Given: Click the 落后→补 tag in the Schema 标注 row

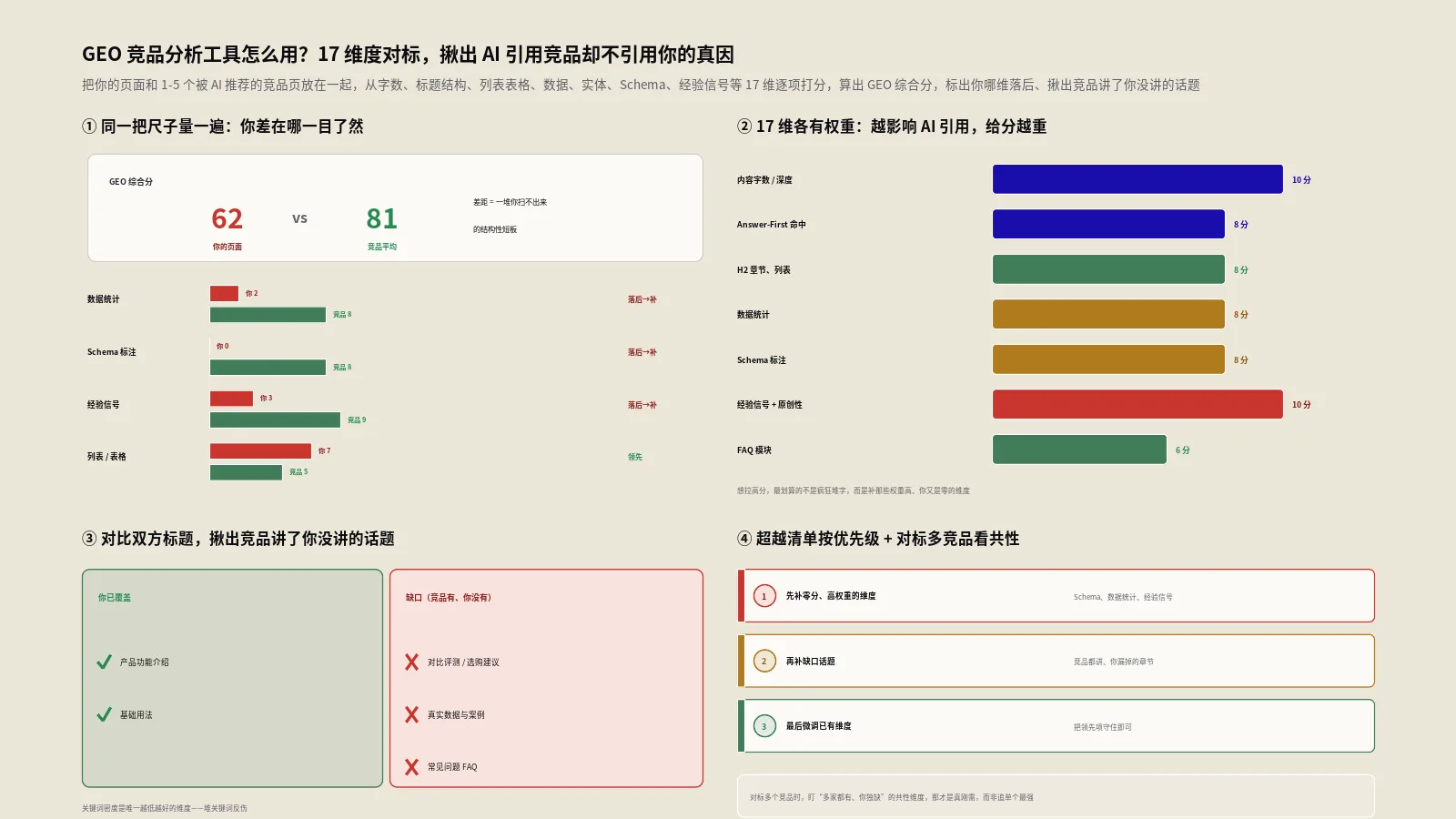Looking at the screenshot, I should 642,352.
